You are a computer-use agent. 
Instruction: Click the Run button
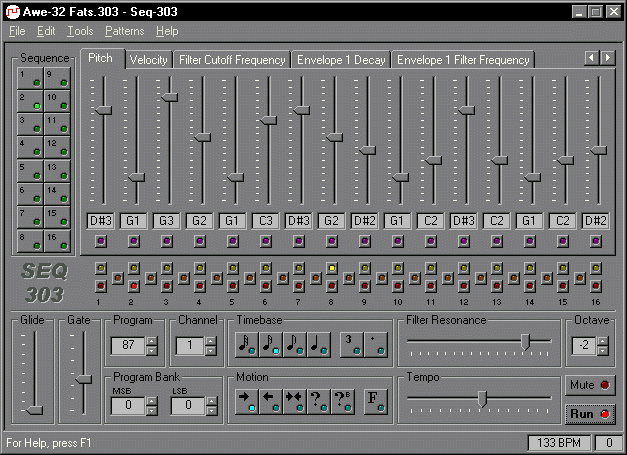(590, 414)
